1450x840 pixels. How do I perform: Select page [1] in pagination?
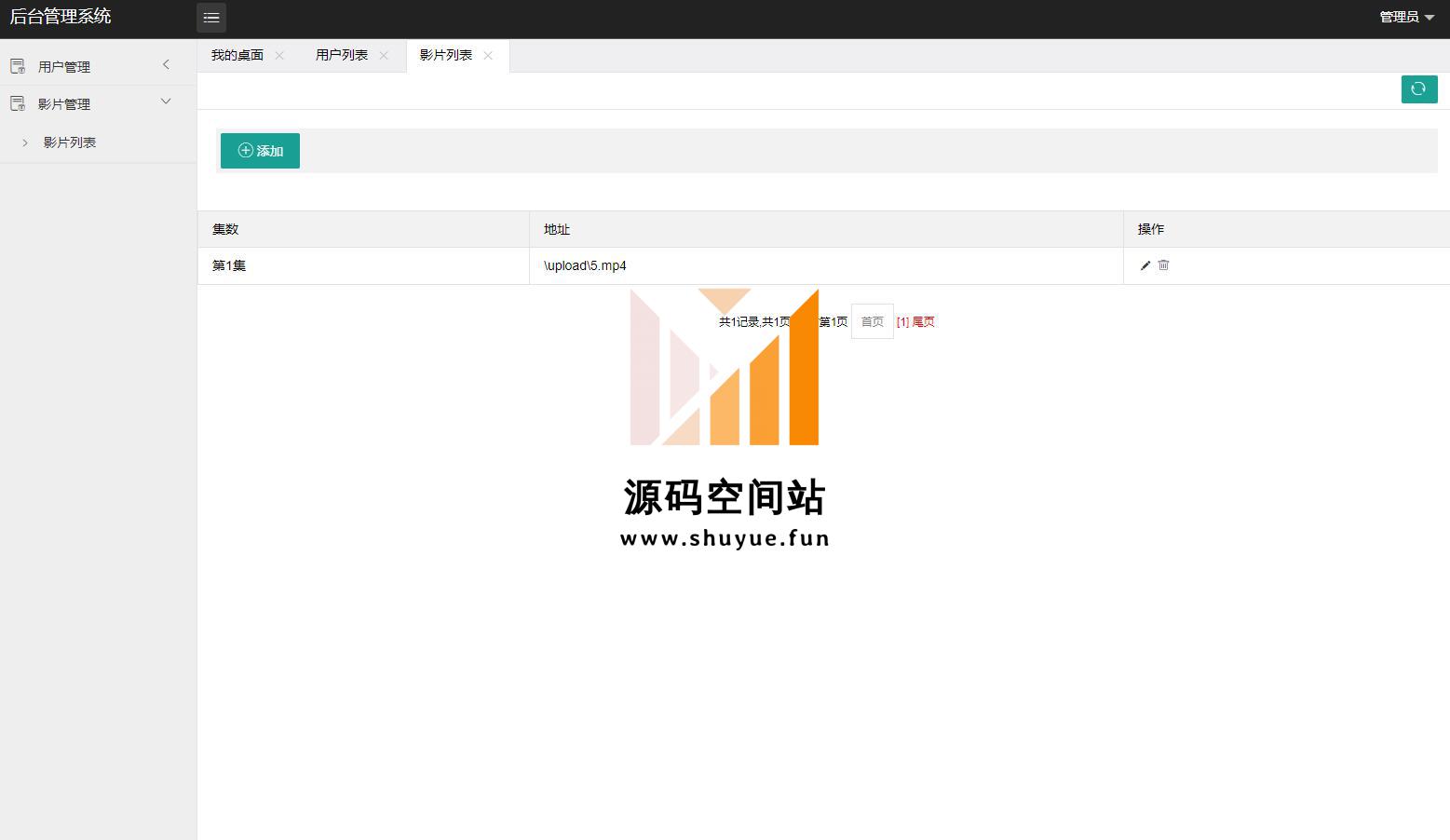click(x=903, y=322)
